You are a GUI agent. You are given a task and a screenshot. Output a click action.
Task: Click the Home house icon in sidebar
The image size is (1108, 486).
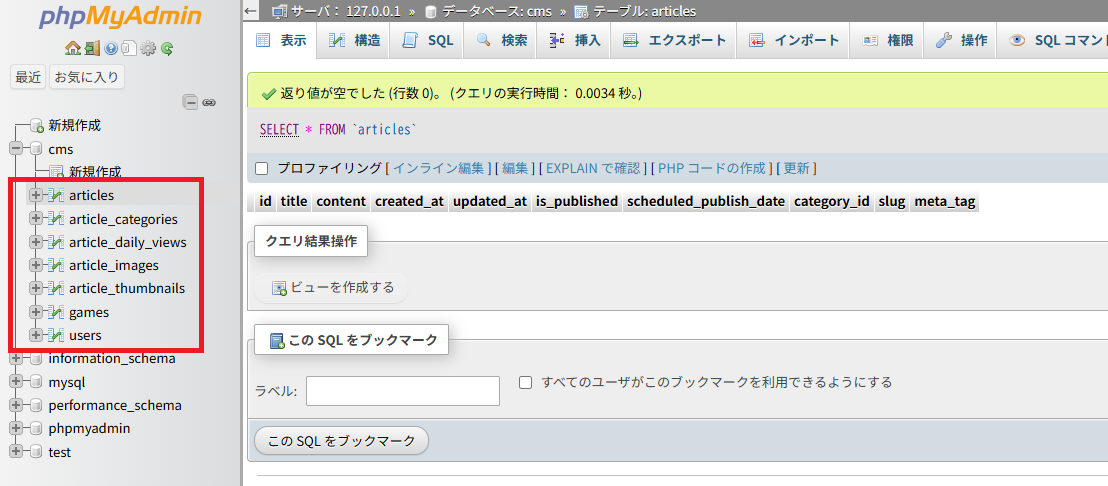click(x=72, y=48)
